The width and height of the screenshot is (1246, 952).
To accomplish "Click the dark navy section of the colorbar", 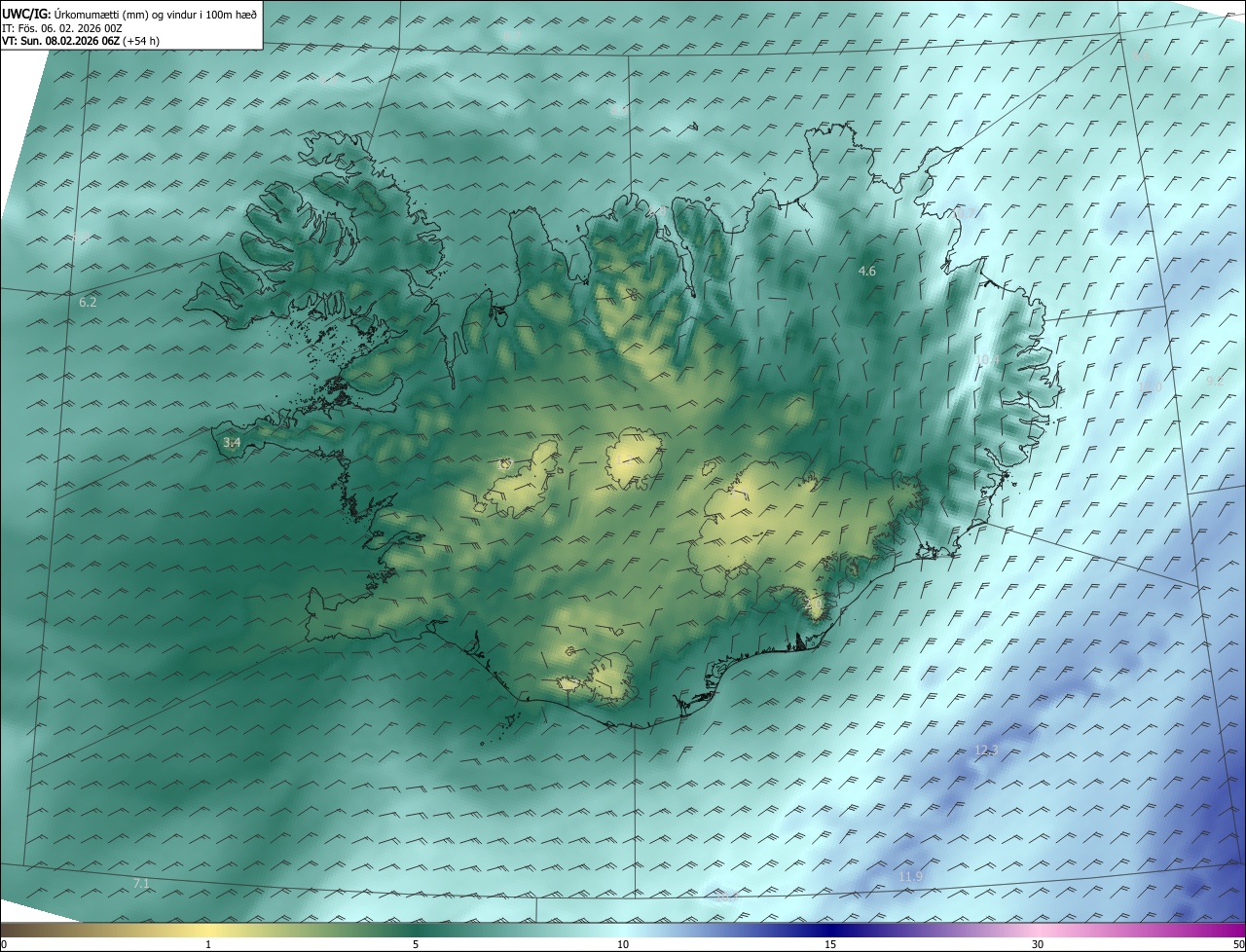I will point(830,932).
